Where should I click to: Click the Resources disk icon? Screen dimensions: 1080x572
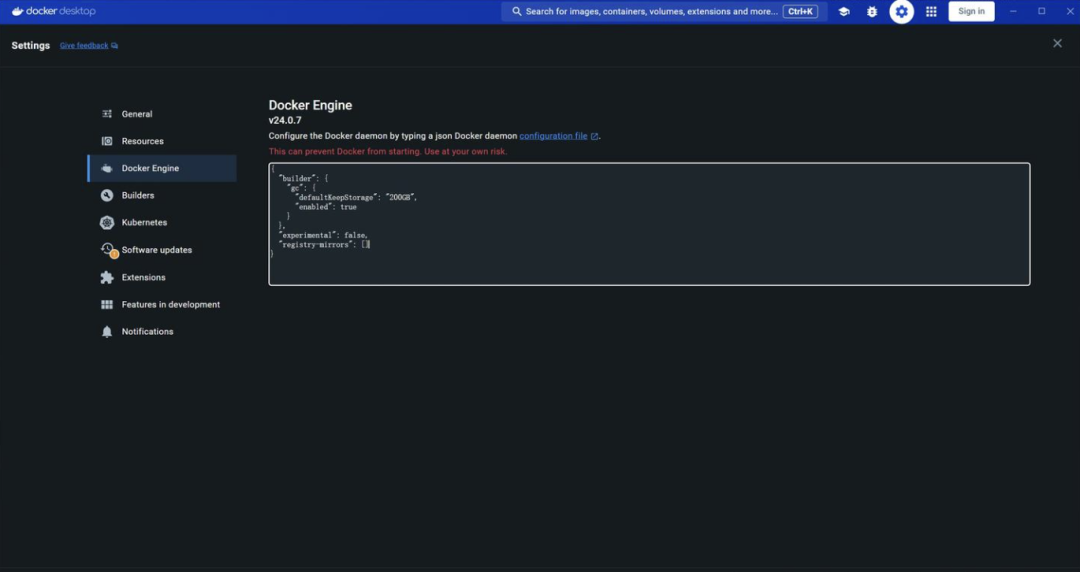tap(107, 141)
